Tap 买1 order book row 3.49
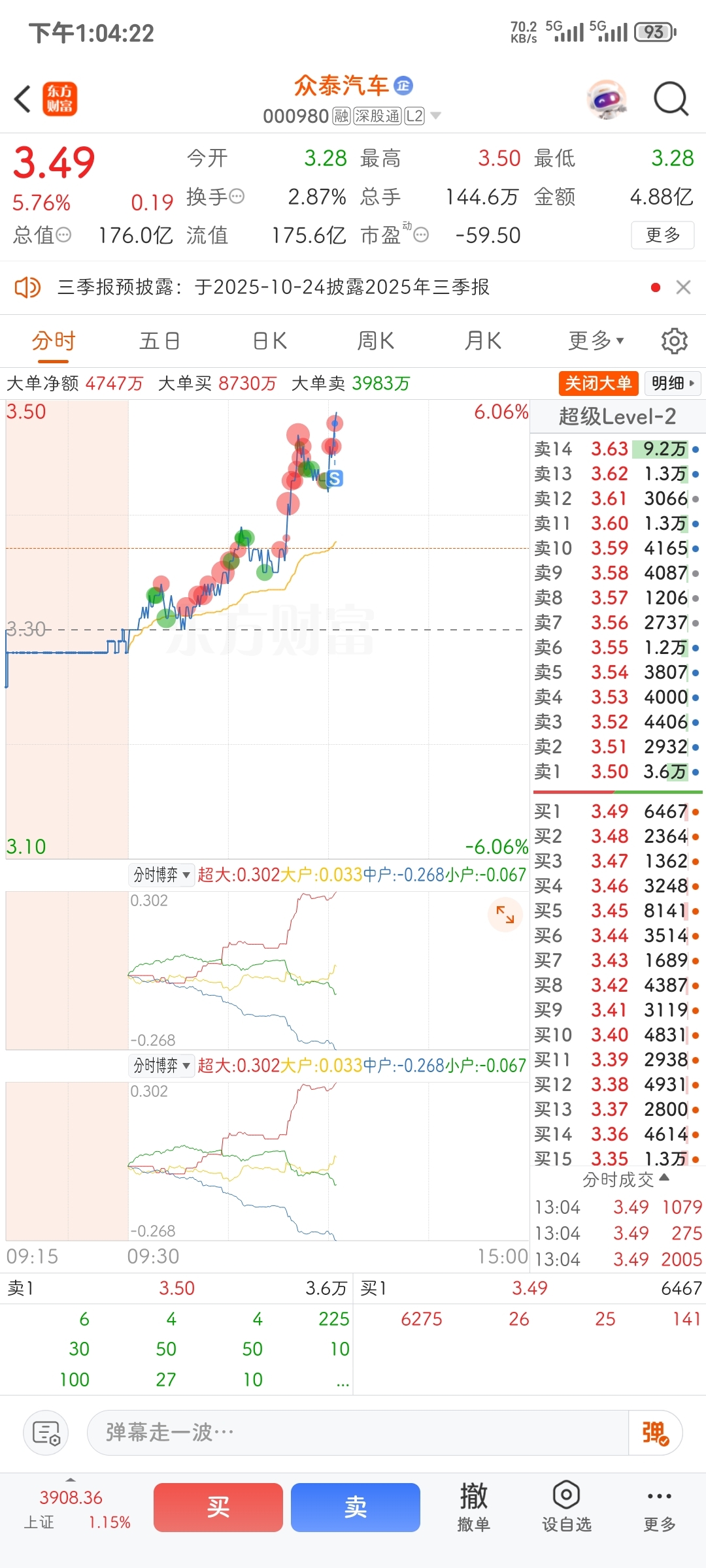706x1568 pixels. (617, 811)
